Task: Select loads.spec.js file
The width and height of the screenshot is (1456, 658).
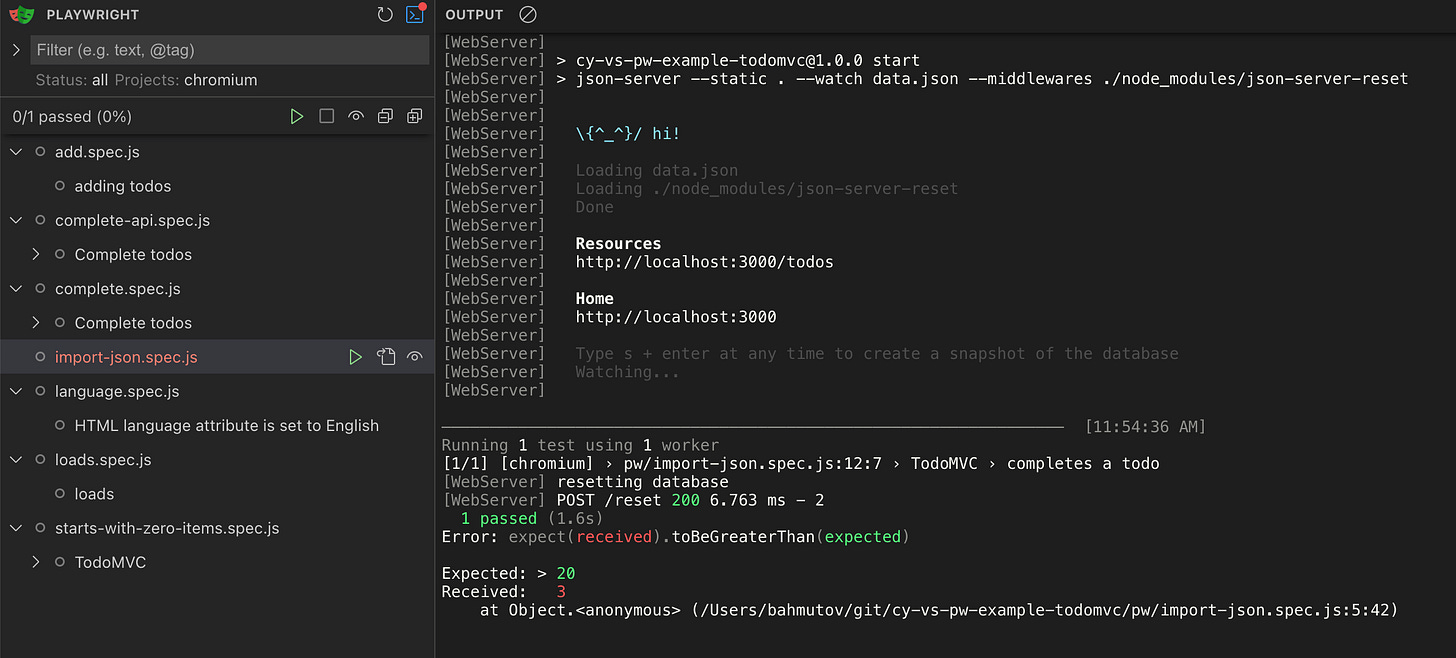Action: tap(103, 460)
